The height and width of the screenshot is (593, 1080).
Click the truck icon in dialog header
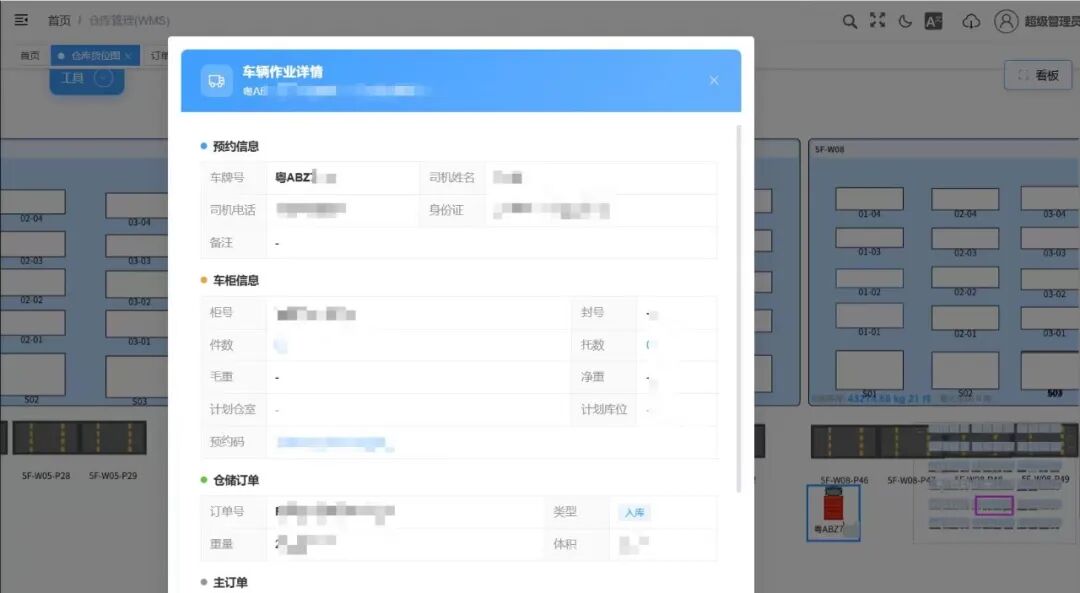(216, 81)
